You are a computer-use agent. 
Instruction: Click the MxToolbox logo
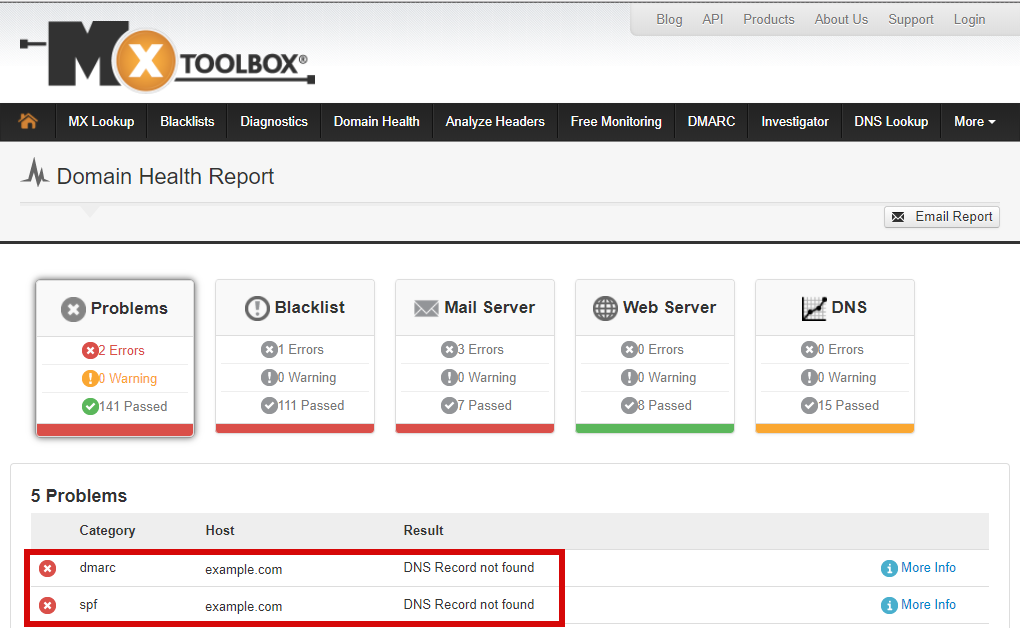167,62
